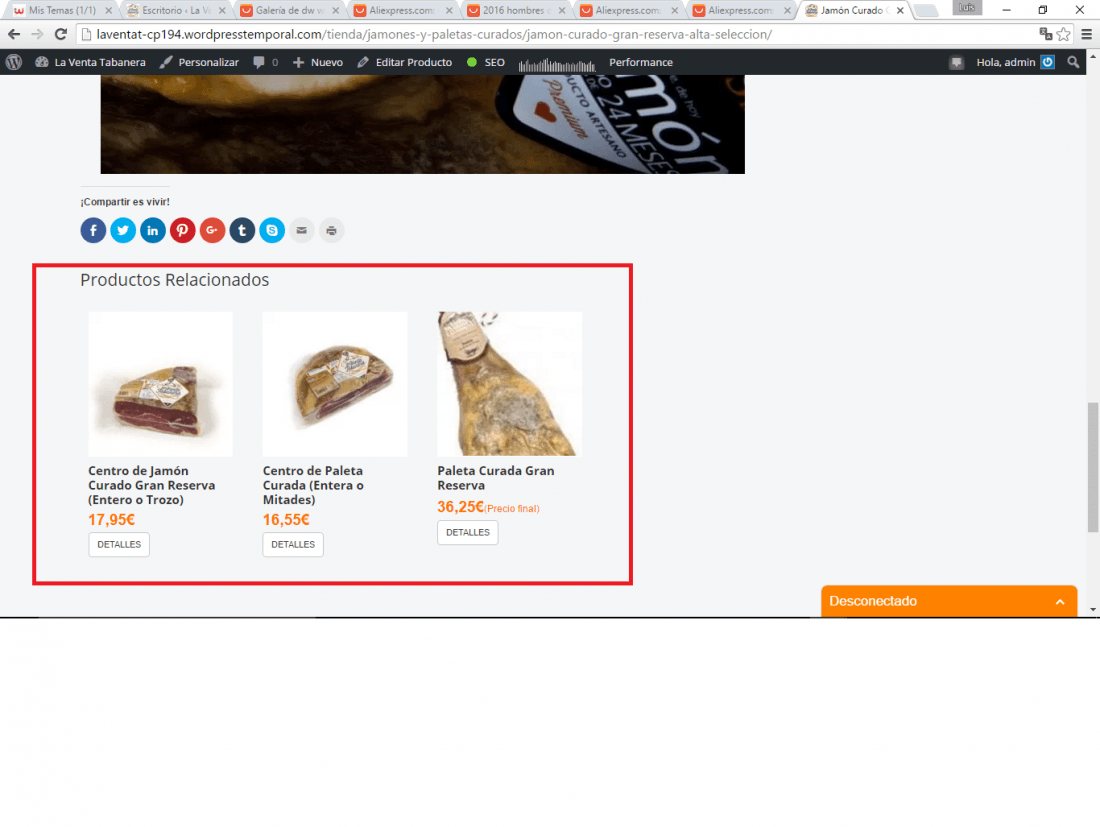
Task: Print the page via printer icon
Action: tap(332, 230)
